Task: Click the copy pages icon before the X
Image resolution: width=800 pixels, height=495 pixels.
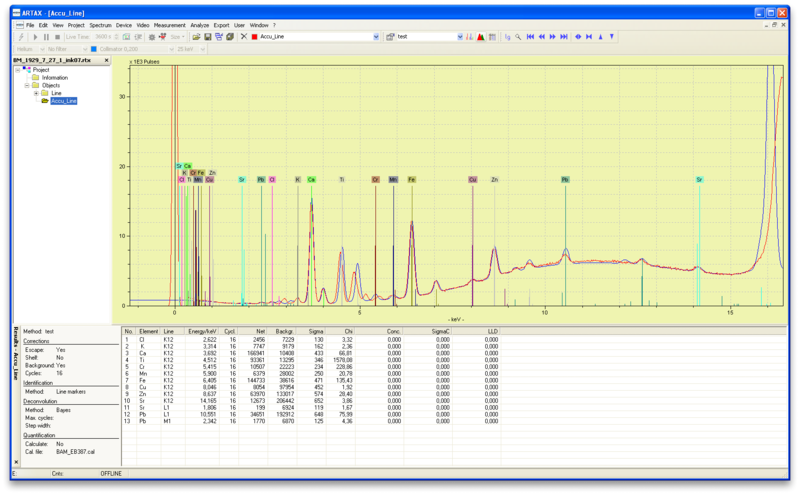Action: pyautogui.click(x=230, y=37)
